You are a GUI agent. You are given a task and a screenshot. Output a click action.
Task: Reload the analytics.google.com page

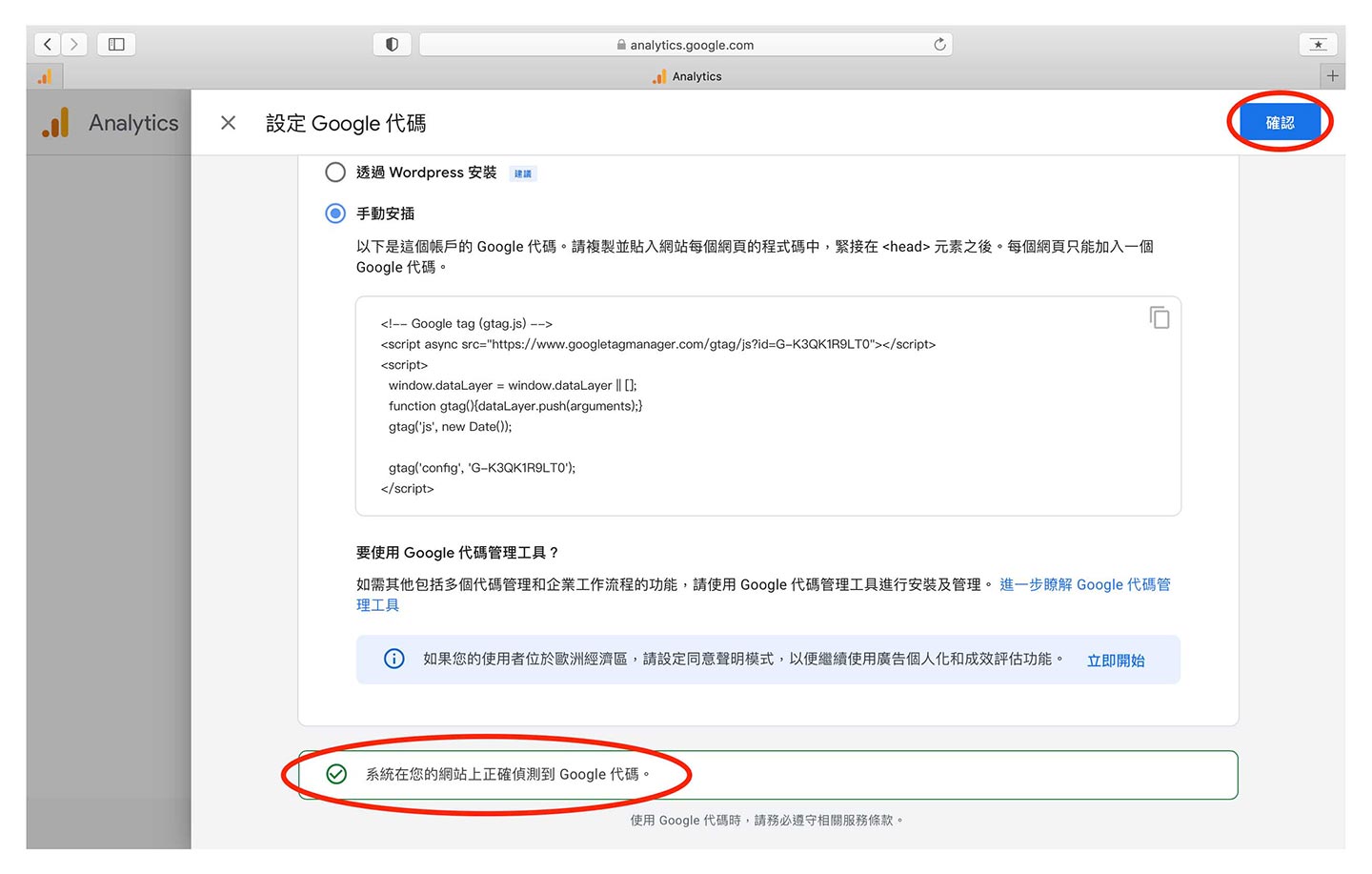[939, 45]
